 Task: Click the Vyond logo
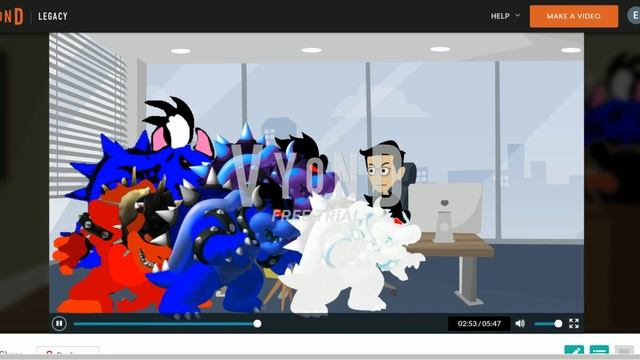coord(12,16)
